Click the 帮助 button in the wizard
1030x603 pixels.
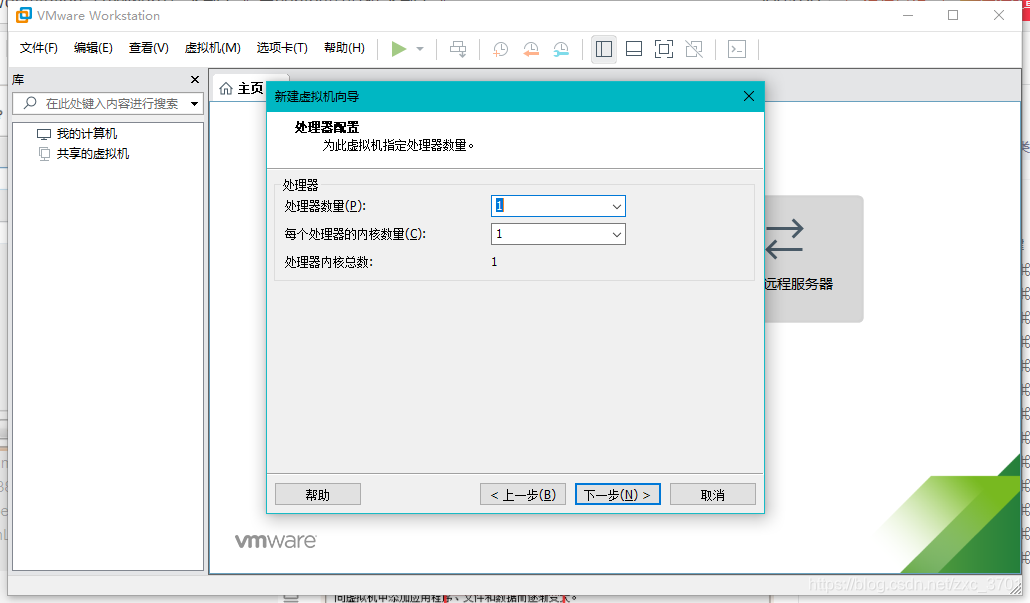click(318, 495)
